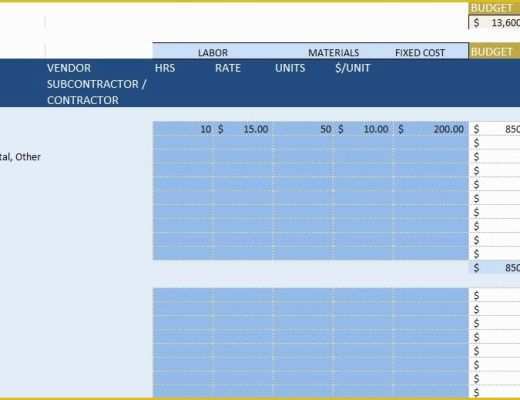
Task: Select the row label ending in 'tal, Other'
Action: (x=20, y=157)
